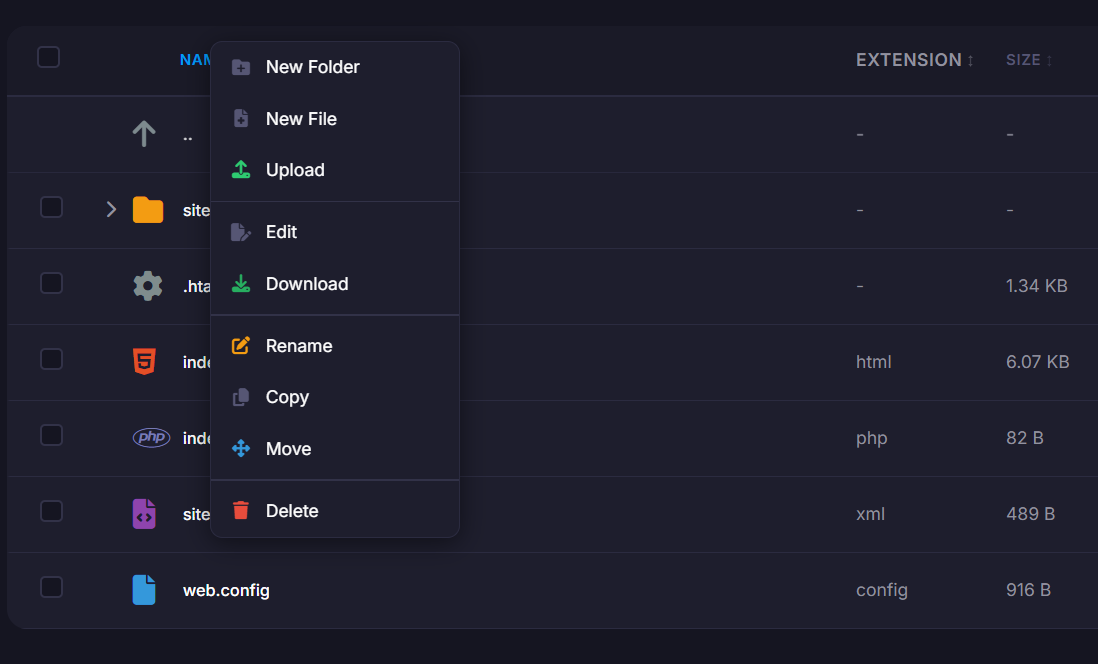
Task: Open the web.config file name
Action: pyautogui.click(x=226, y=590)
